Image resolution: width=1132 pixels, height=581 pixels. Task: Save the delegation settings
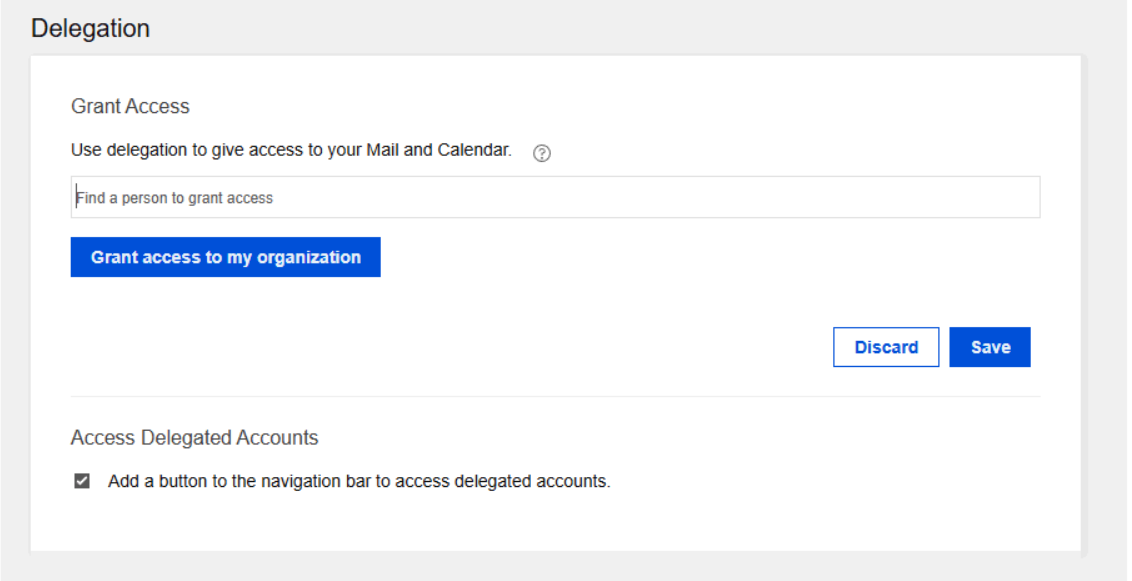click(x=990, y=347)
